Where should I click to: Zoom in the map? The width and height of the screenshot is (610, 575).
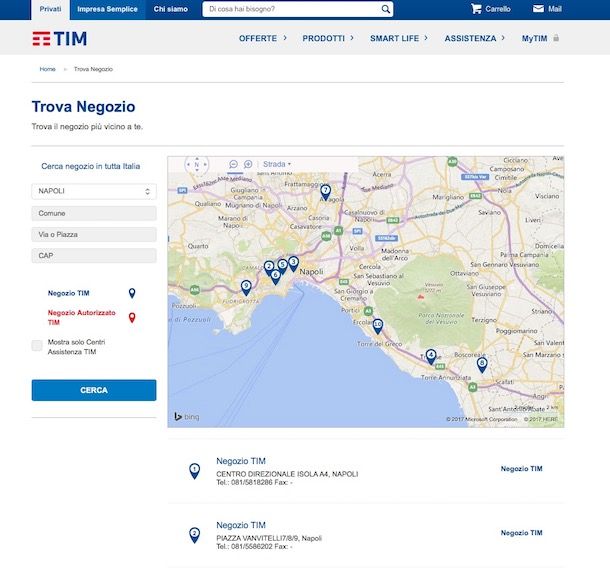[248, 164]
